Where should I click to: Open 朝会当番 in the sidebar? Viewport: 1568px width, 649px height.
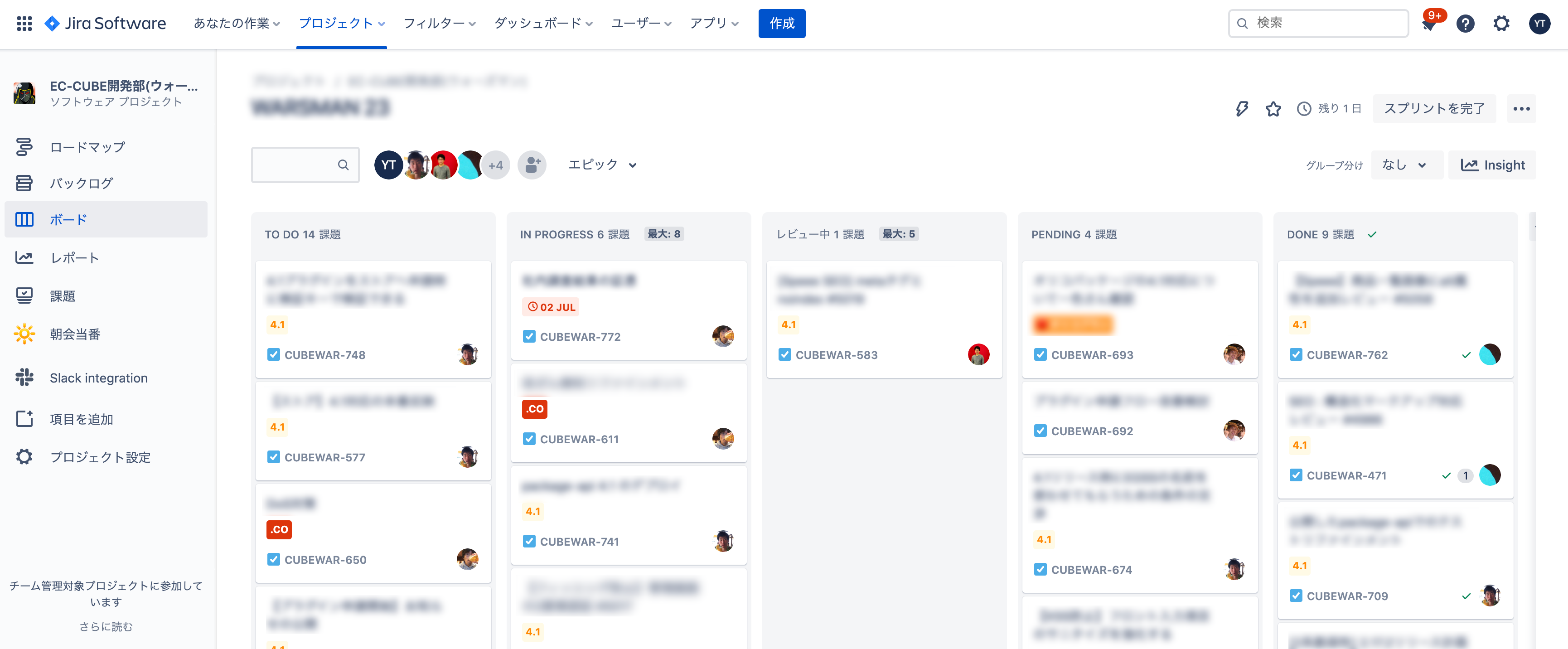tap(106, 334)
